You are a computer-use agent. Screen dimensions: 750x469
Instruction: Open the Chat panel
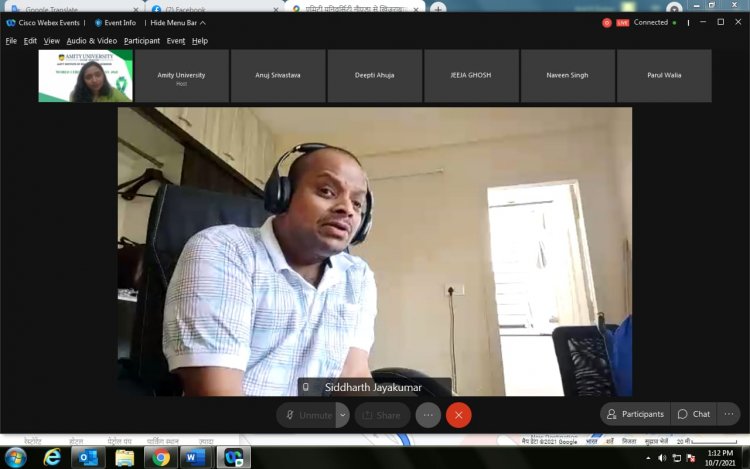[694, 414]
